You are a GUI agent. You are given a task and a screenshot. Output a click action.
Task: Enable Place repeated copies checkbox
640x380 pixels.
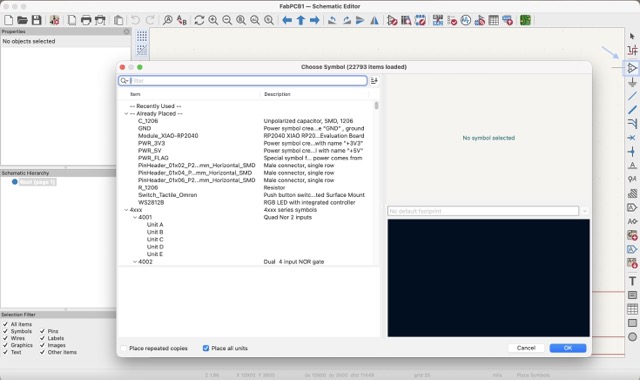124,348
